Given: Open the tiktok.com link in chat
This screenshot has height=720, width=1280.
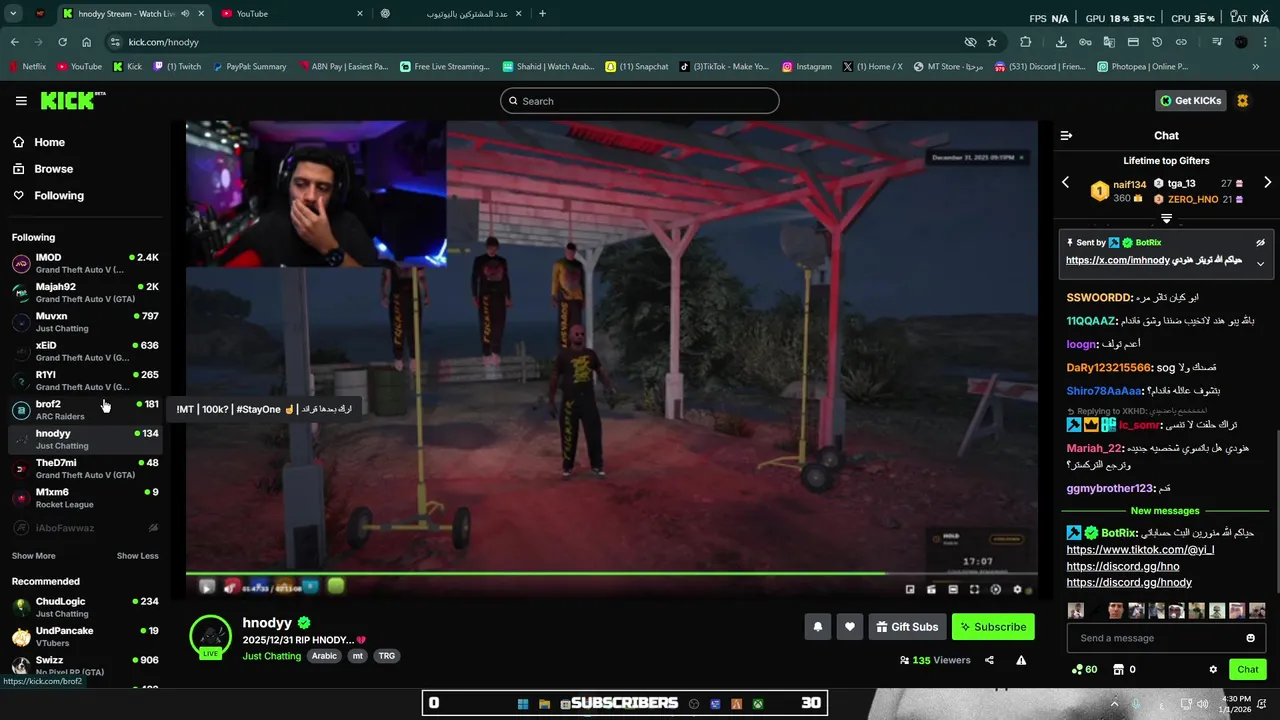Looking at the screenshot, I should (x=1140, y=550).
